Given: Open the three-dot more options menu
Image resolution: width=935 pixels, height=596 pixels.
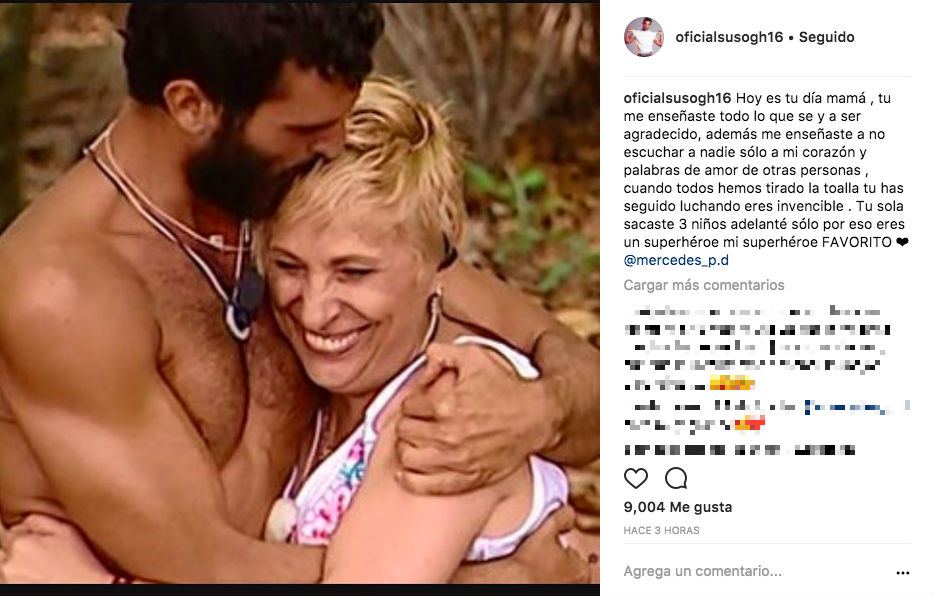Looking at the screenshot, I should (903, 573).
